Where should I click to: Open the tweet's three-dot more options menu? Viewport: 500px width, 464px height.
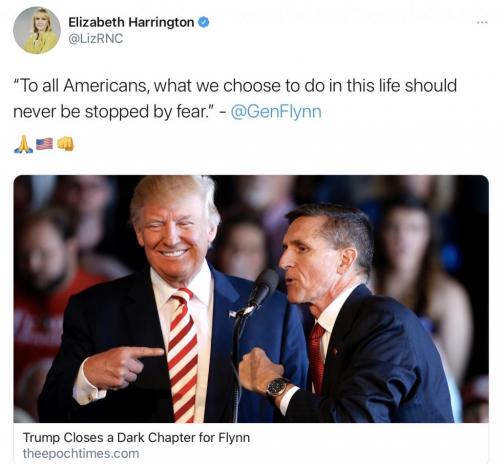[x=482, y=23]
